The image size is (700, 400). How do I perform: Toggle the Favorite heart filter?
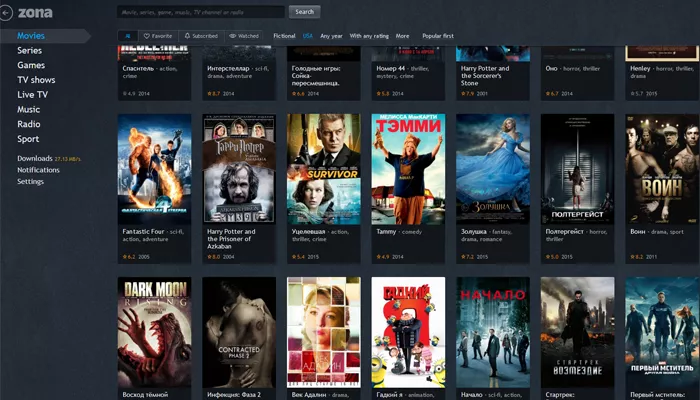click(x=158, y=36)
